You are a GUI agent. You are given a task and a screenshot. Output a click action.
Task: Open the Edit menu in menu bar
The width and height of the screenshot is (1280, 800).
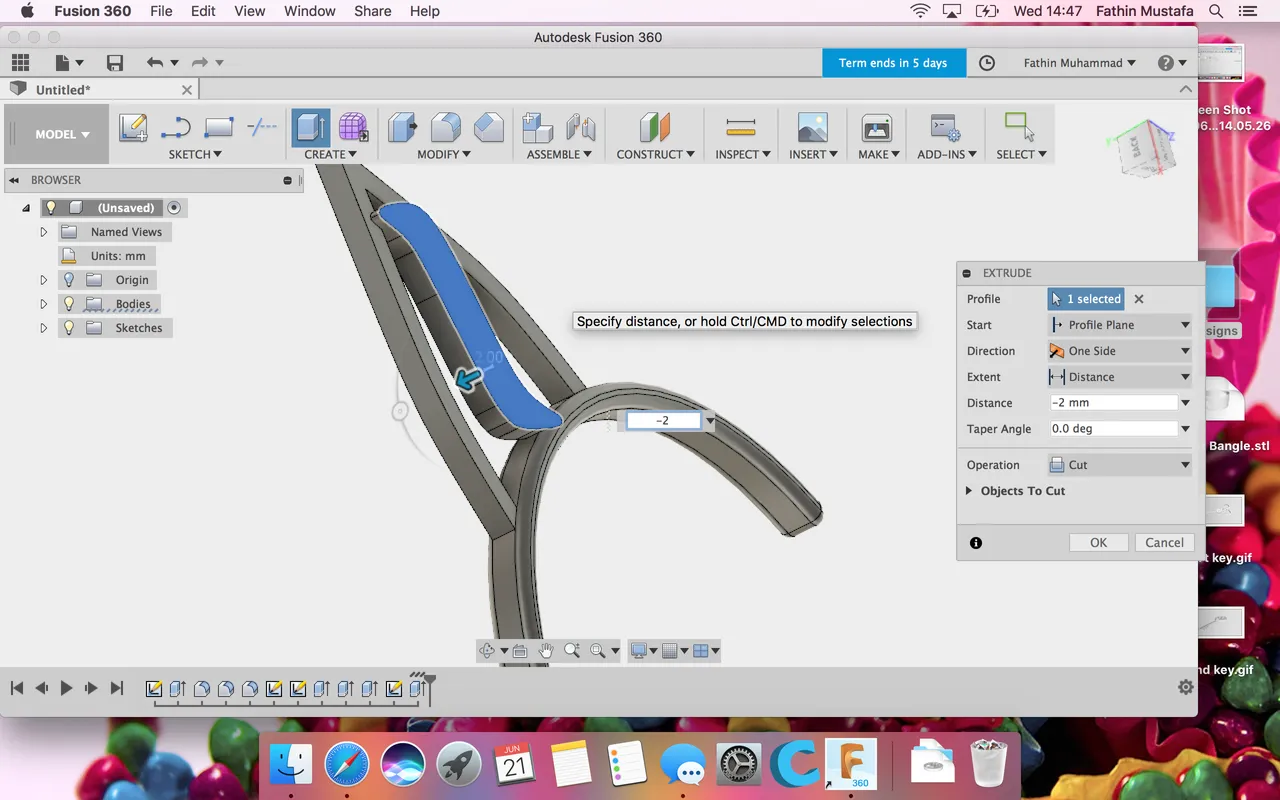(203, 11)
